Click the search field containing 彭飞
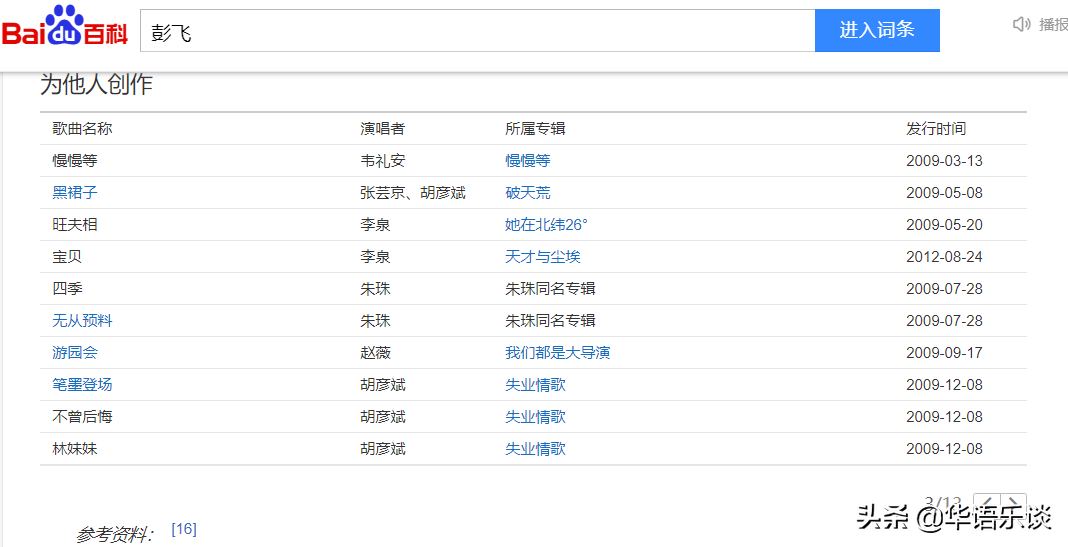 (x=477, y=31)
